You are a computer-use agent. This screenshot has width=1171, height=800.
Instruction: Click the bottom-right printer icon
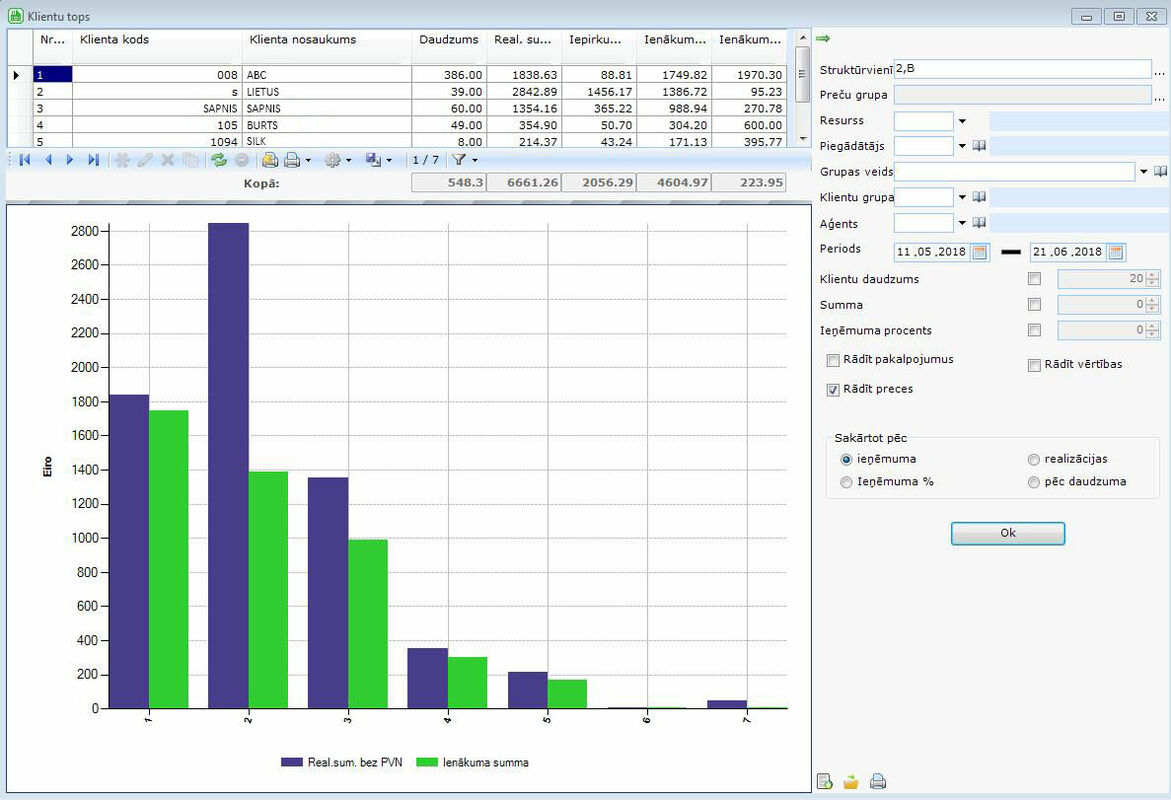coord(878,782)
